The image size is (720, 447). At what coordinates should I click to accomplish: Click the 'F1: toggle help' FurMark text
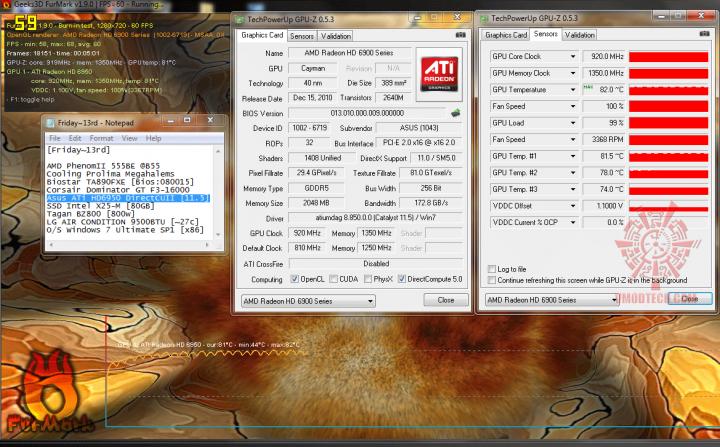32,99
